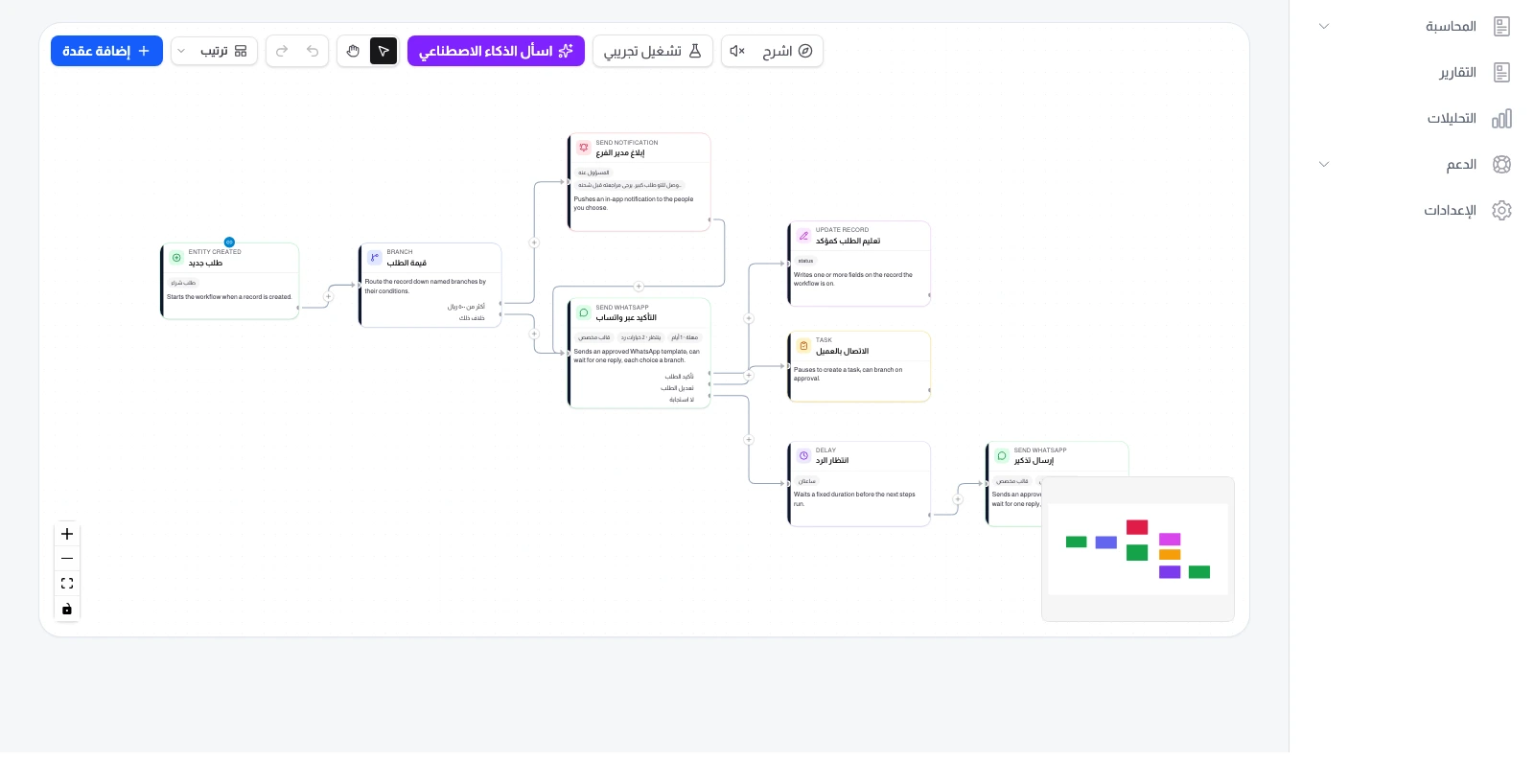1534x784 pixels.
Task: Click اسأل الذكاء الاصطناعي button
Action: [496, 51]
